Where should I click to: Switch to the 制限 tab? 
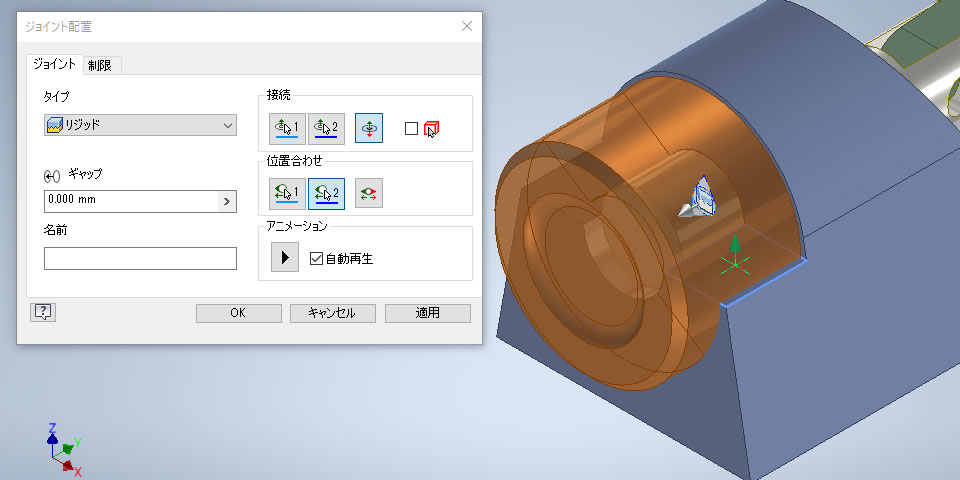(x=100, y=66)
